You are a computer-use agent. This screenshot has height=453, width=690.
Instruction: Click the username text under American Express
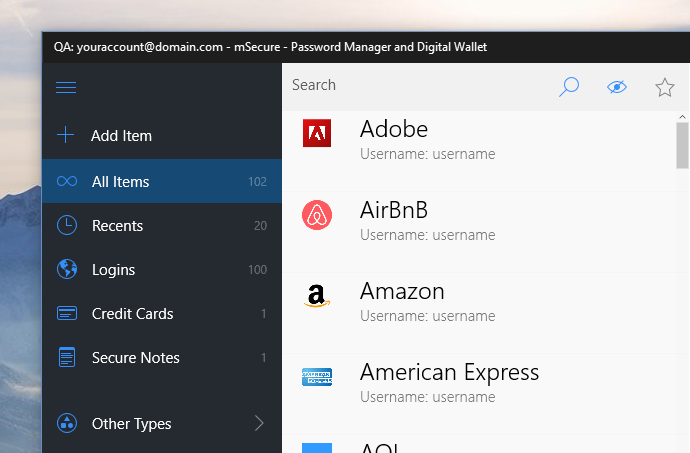pyautogui.click(x=428, y=397)
